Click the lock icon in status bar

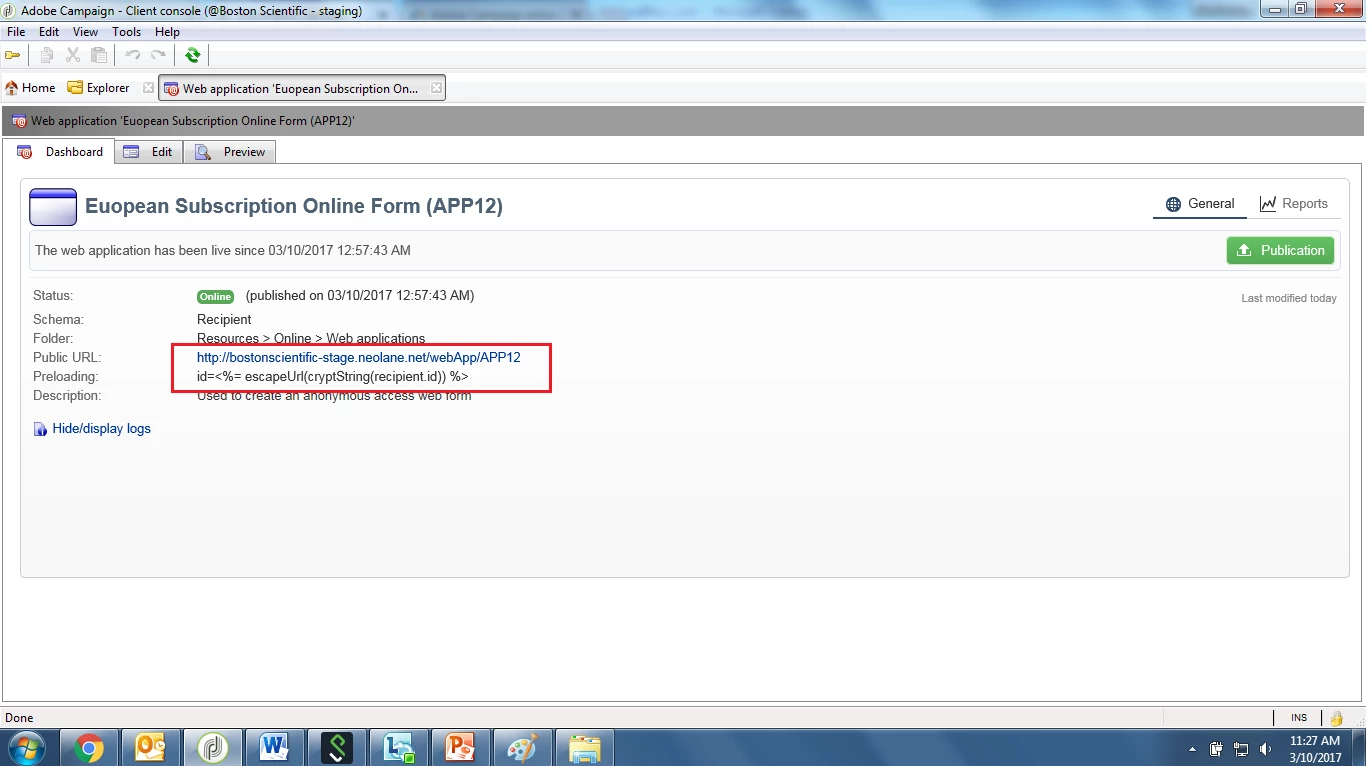click(1336, 718)
